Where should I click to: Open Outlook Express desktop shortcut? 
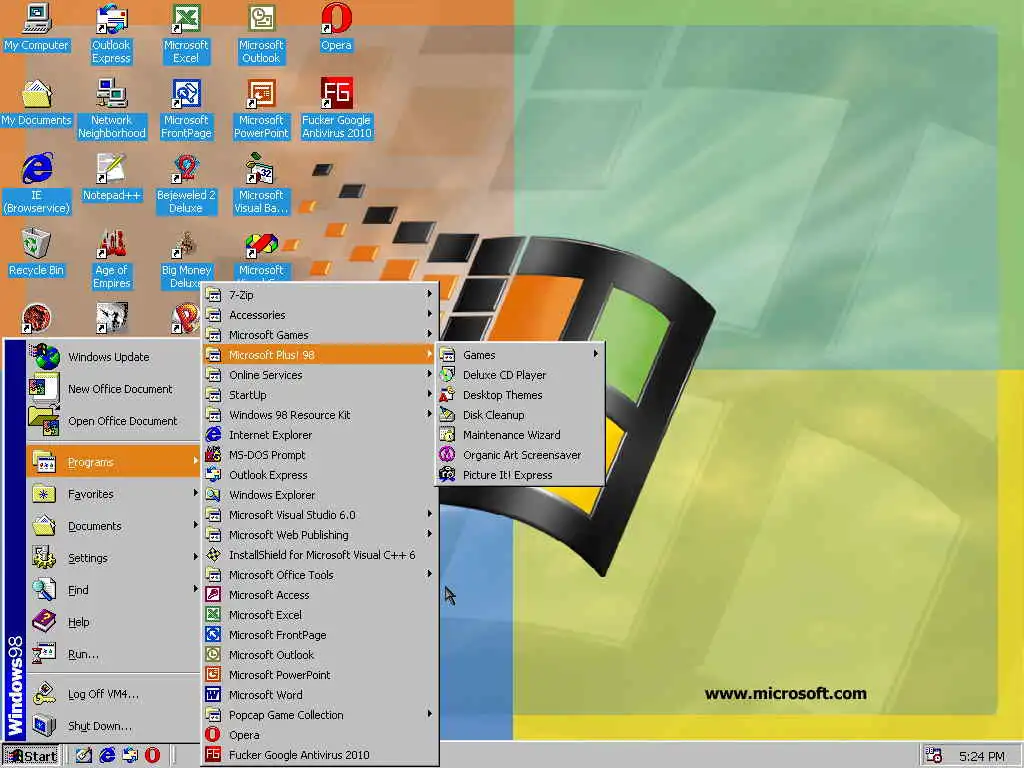click(x=111, y=34)
